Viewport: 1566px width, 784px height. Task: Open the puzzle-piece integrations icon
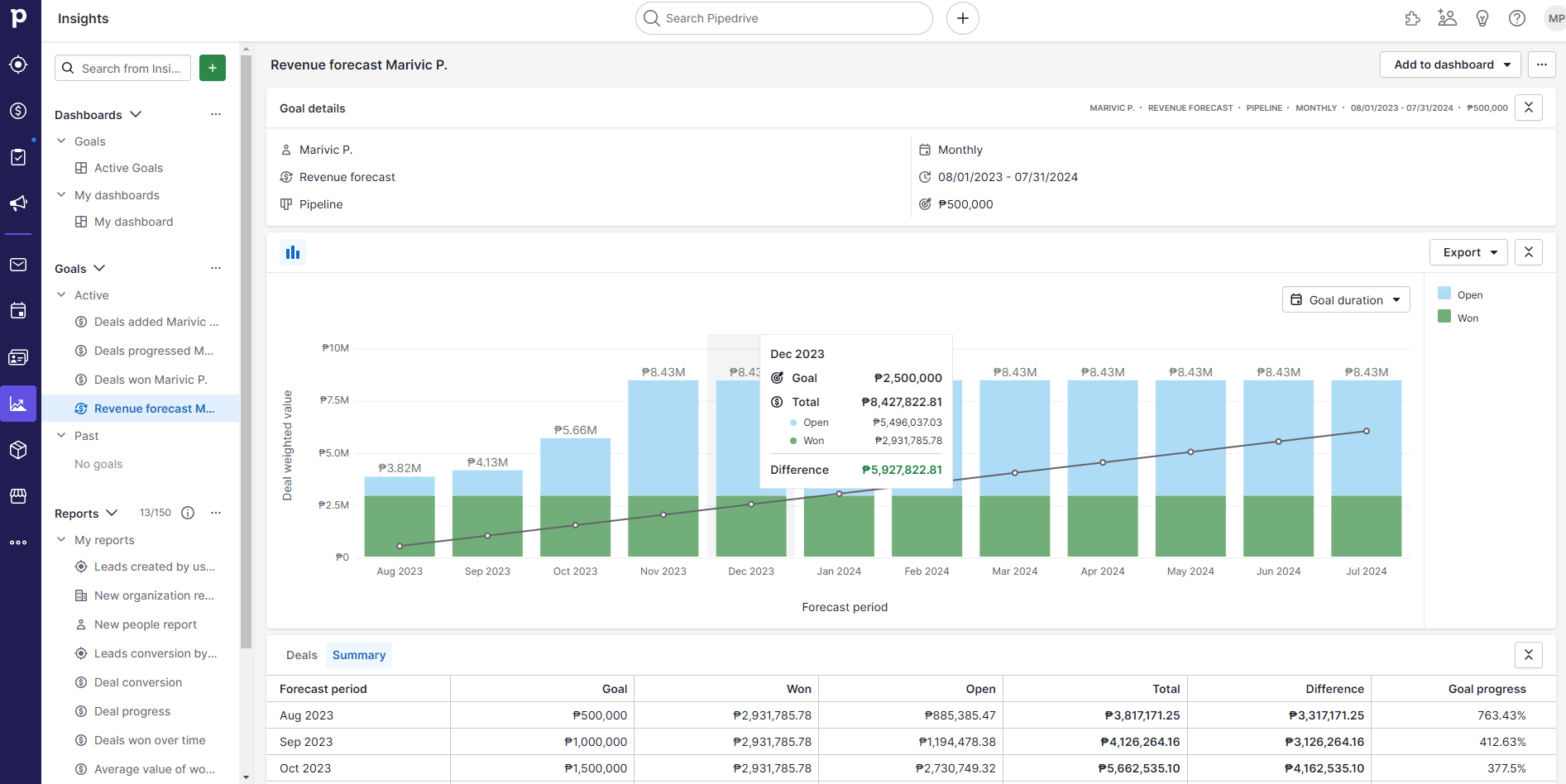point(1413,18)
